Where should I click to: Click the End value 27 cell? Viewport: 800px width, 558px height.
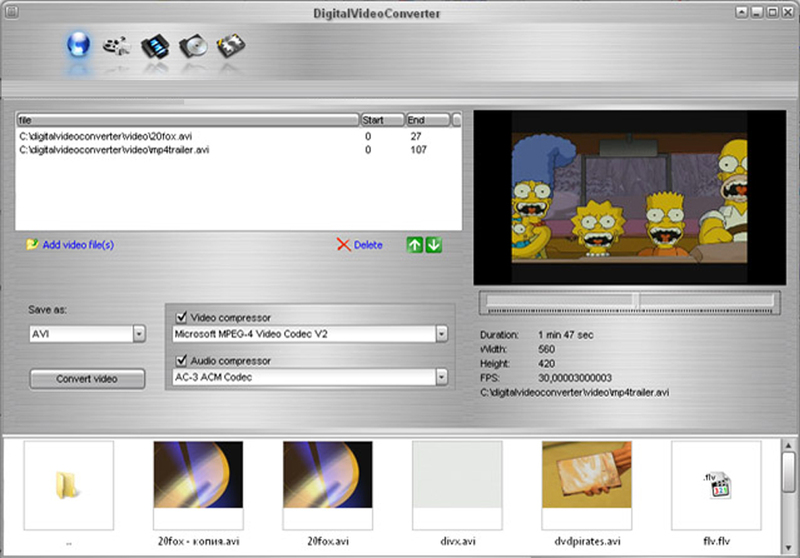416,136
